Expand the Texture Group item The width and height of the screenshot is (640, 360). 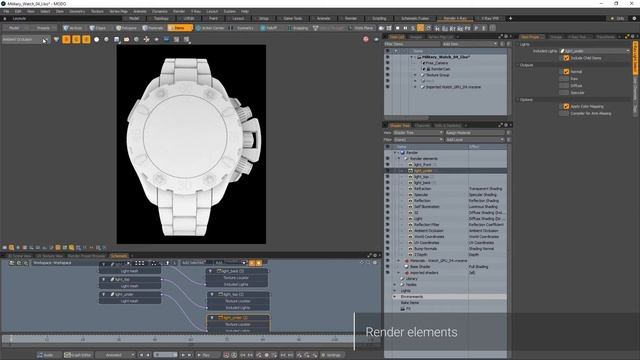click(416, 75)
